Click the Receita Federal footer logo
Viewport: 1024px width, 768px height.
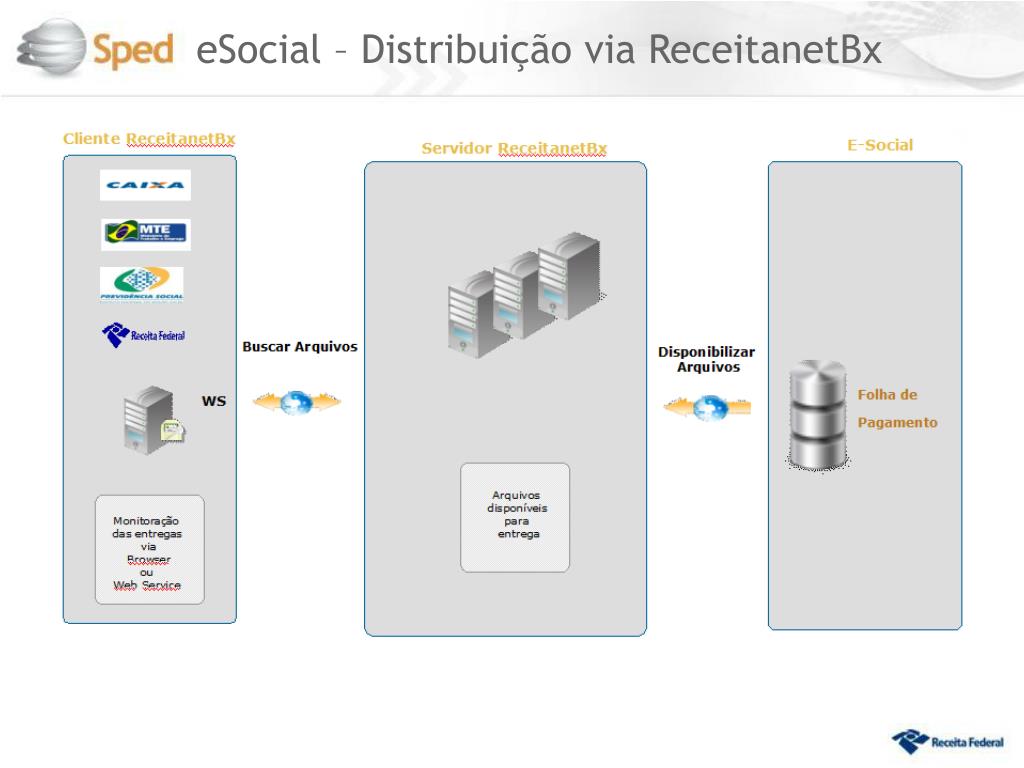tap(948, 742)
